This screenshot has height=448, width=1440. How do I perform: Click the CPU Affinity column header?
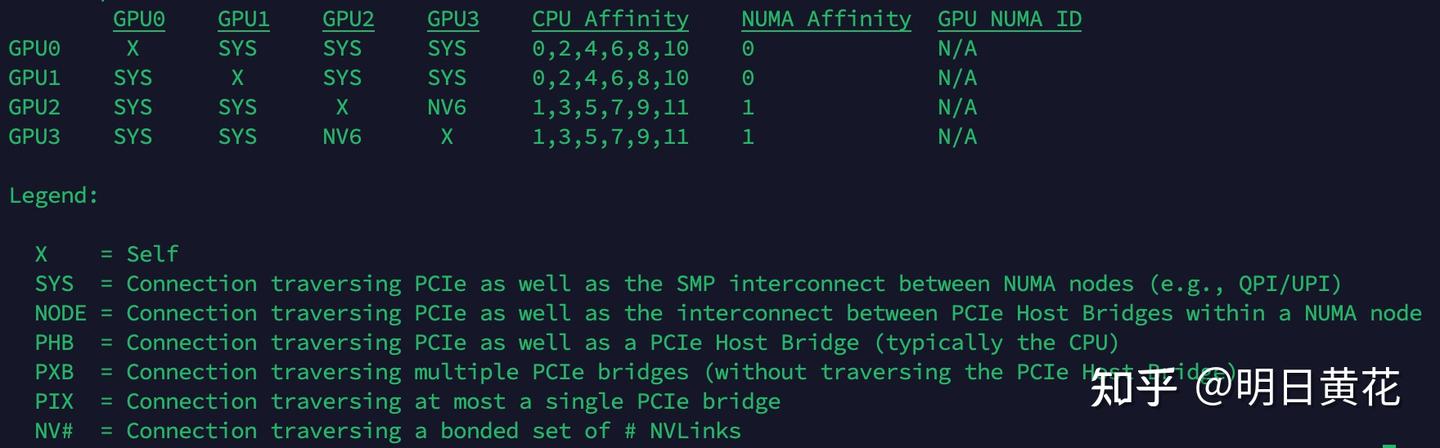pos(610,19)
